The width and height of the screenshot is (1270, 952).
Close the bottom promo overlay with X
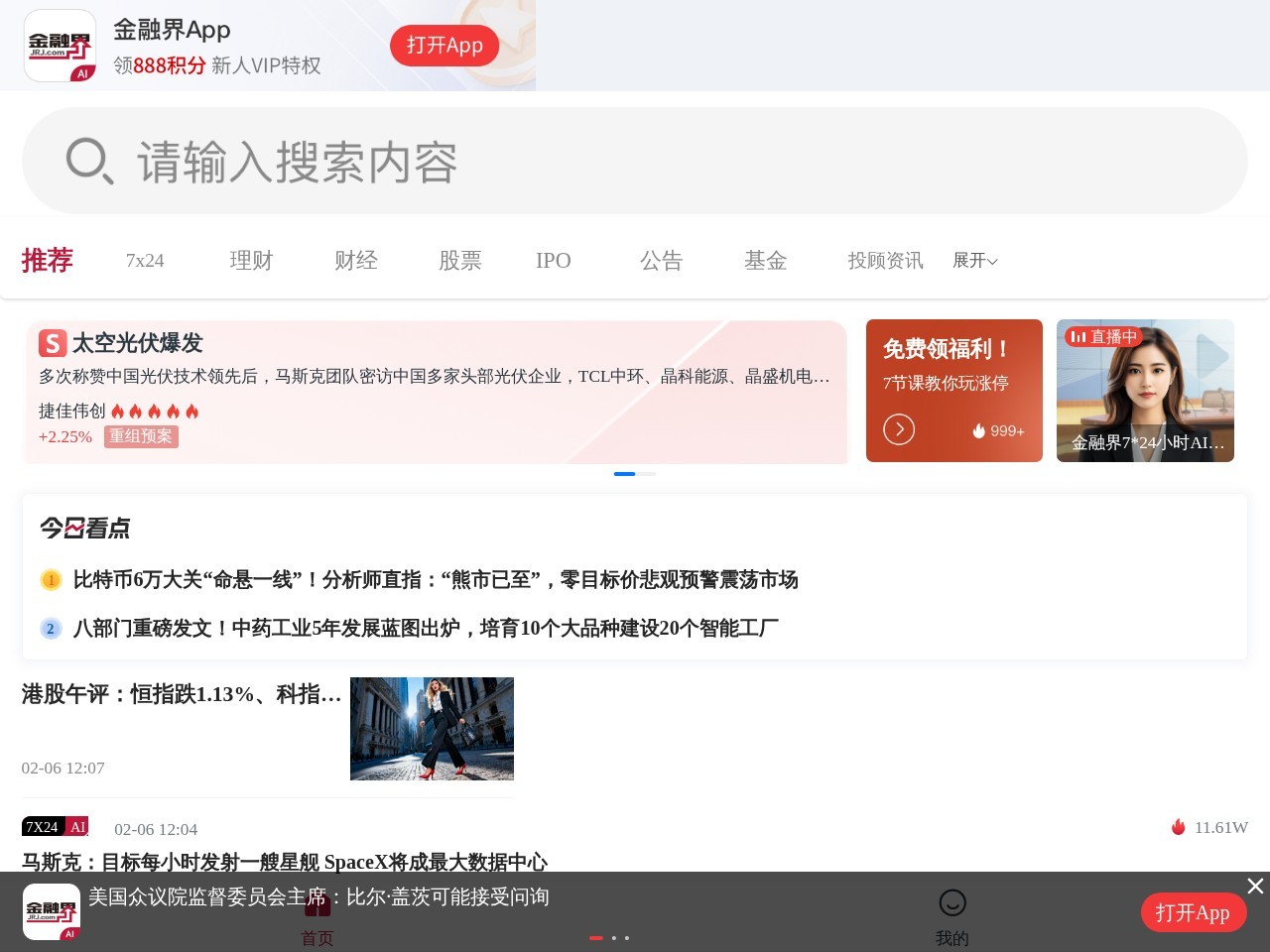(x=1255, y=886)
